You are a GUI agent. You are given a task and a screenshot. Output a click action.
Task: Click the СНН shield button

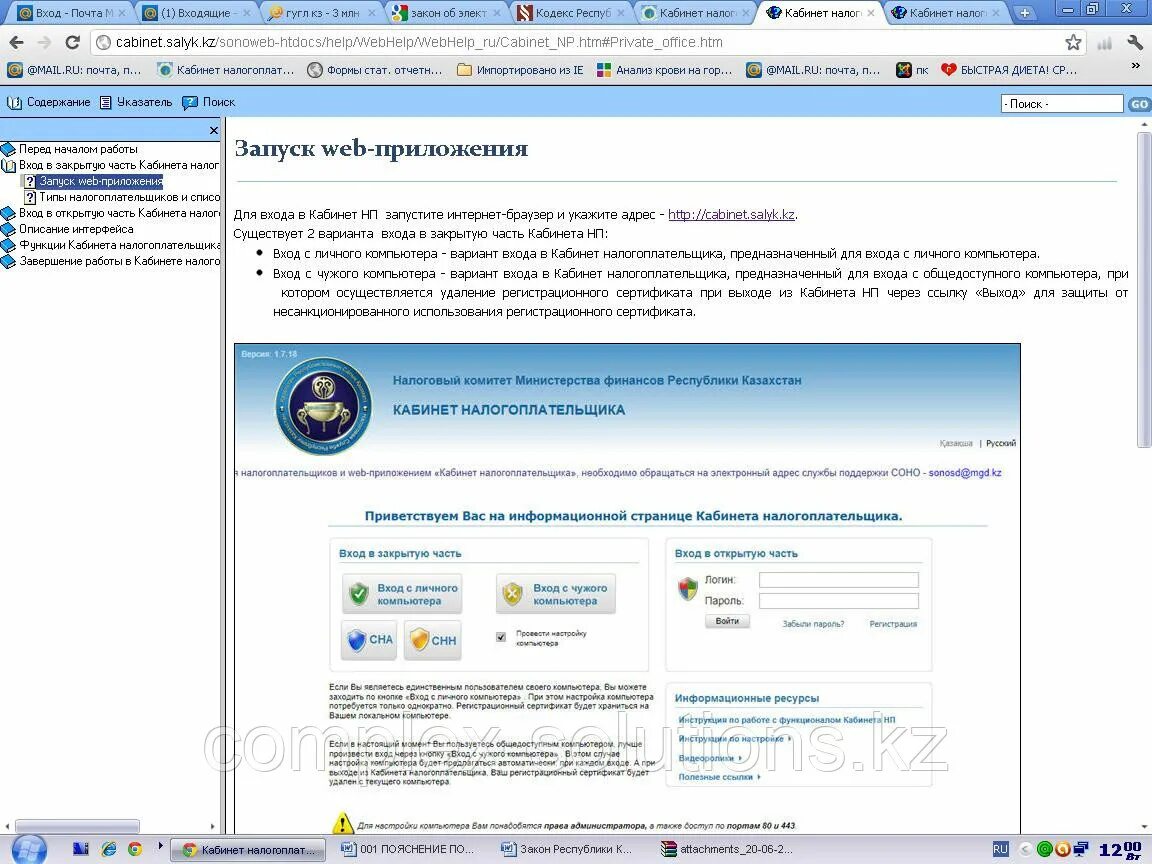point(433,640)
